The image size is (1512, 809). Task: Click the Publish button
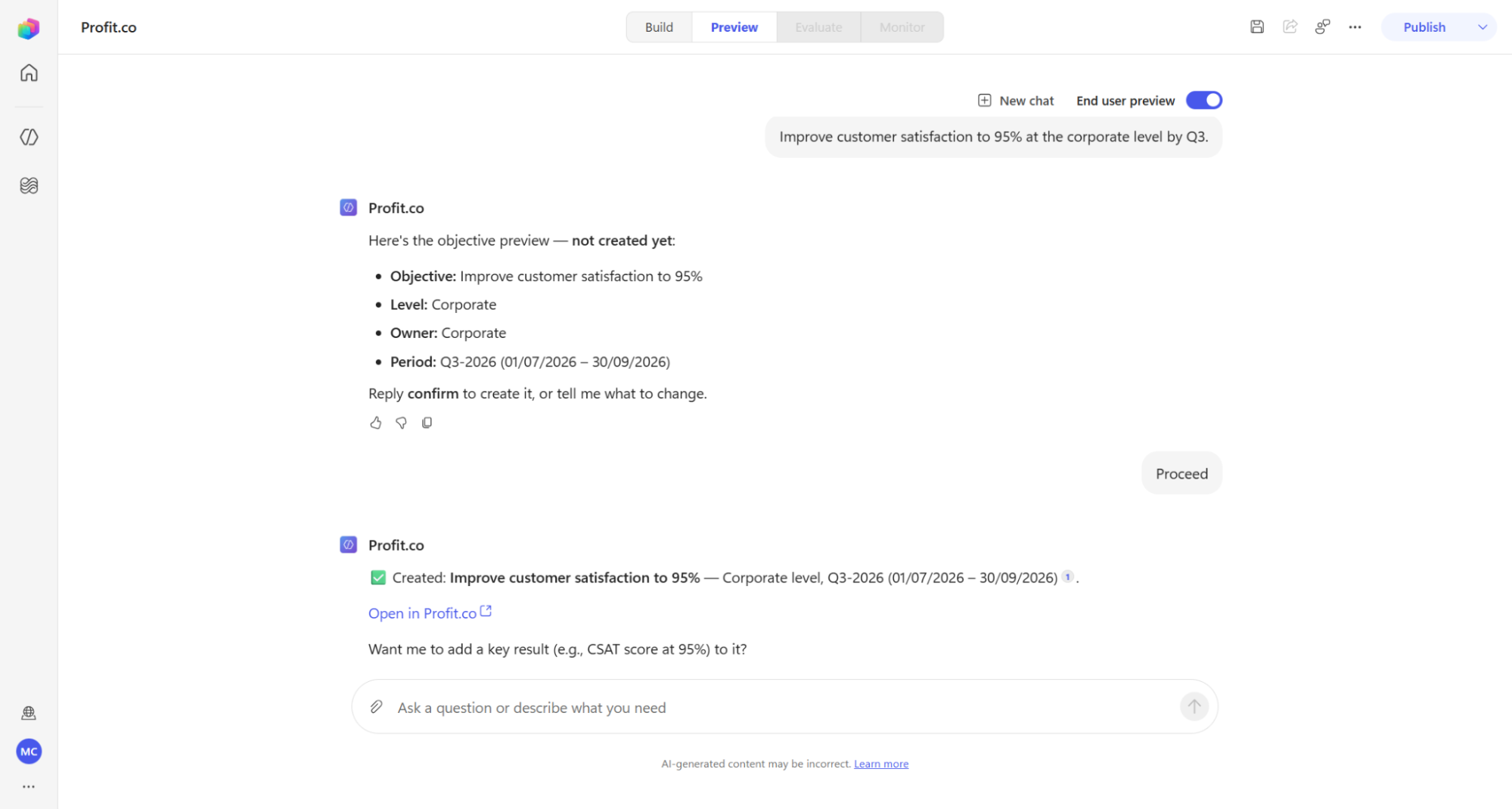tap(1424, 27)
